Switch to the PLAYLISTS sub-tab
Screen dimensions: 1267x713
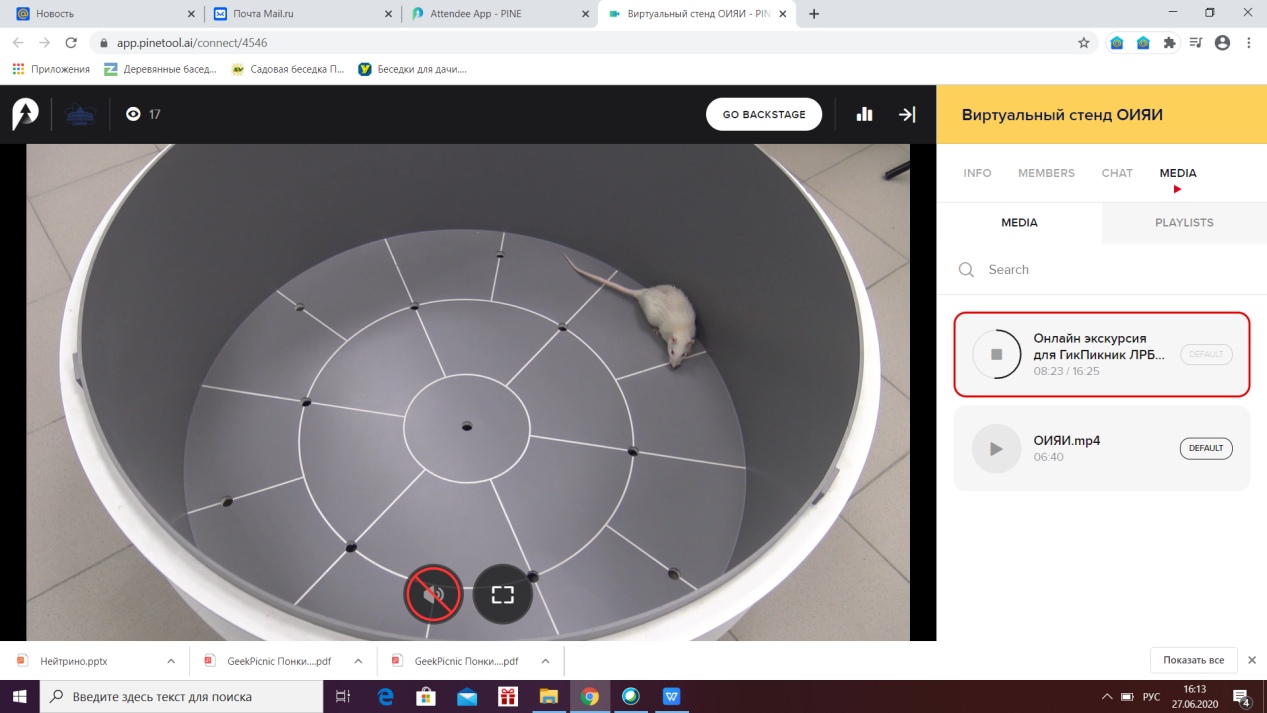click(x=1184, y=223)
